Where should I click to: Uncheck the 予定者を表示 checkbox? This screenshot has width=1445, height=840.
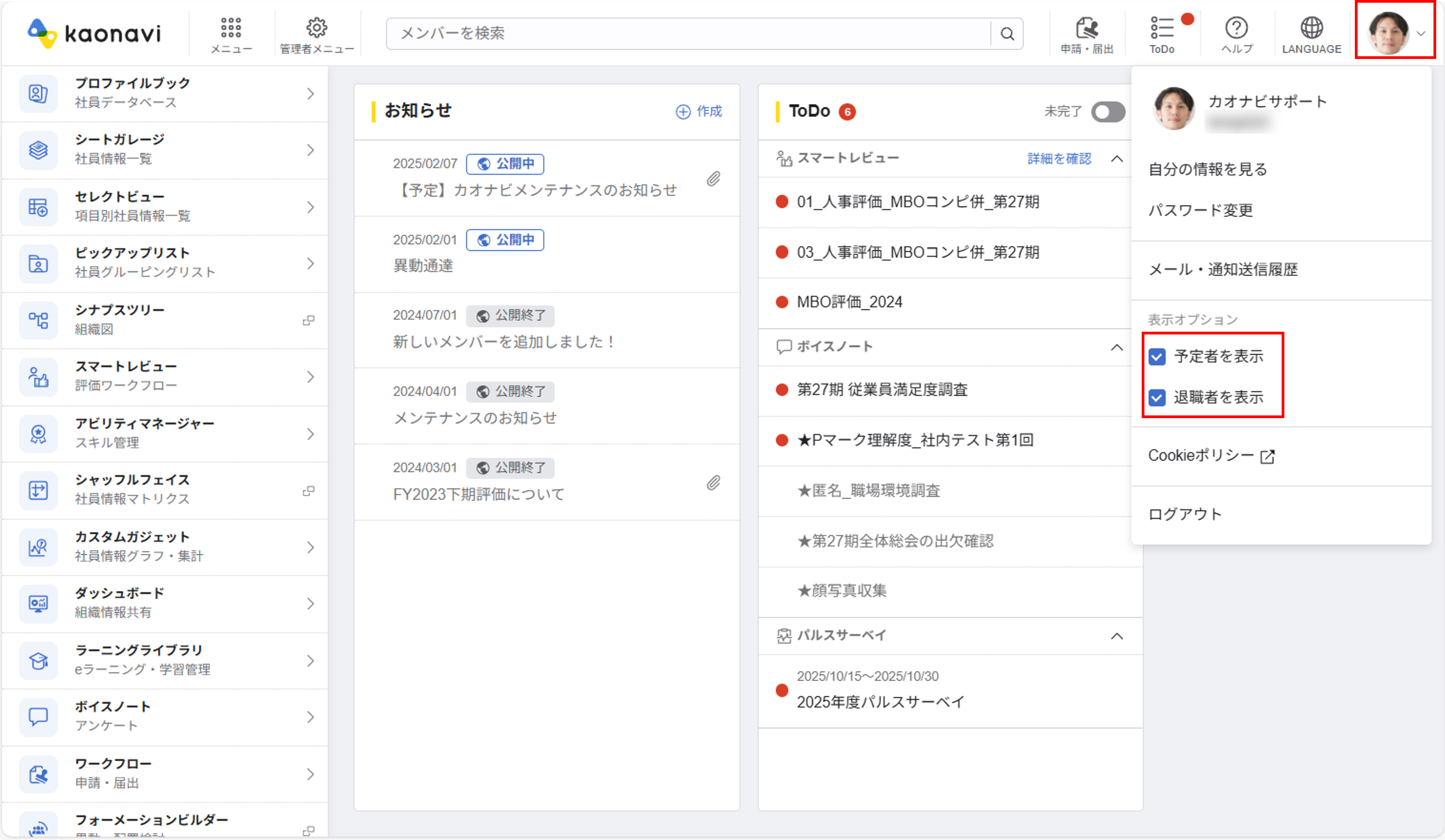[1157, 357]
